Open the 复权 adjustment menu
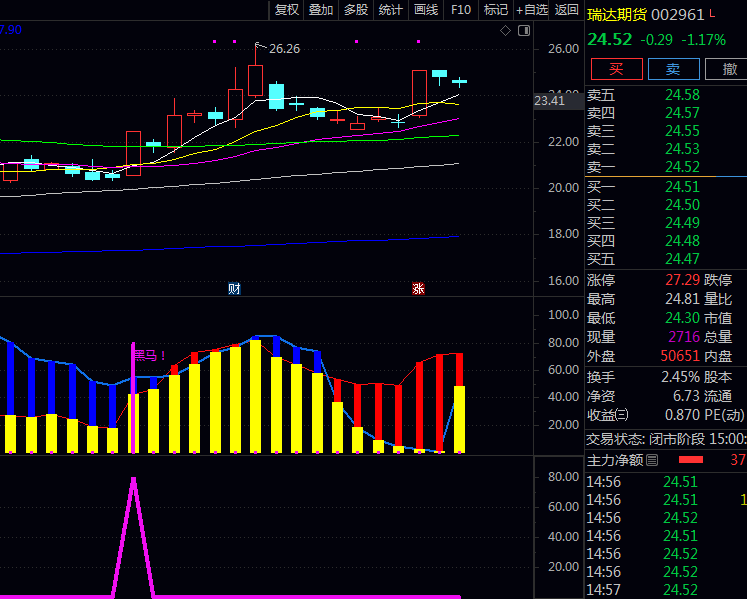 pyautogui.click(x=286, y=10)
